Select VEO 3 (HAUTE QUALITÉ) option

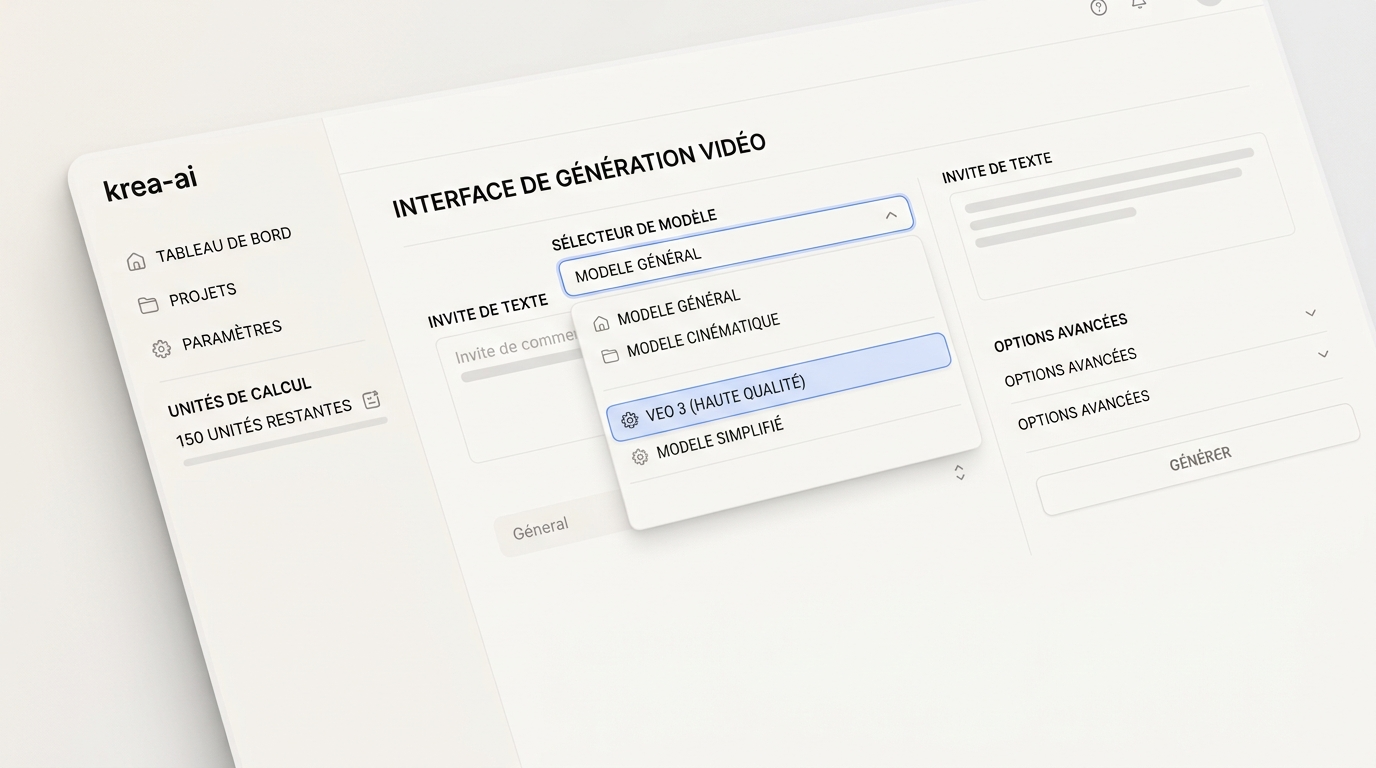point(778,387)
